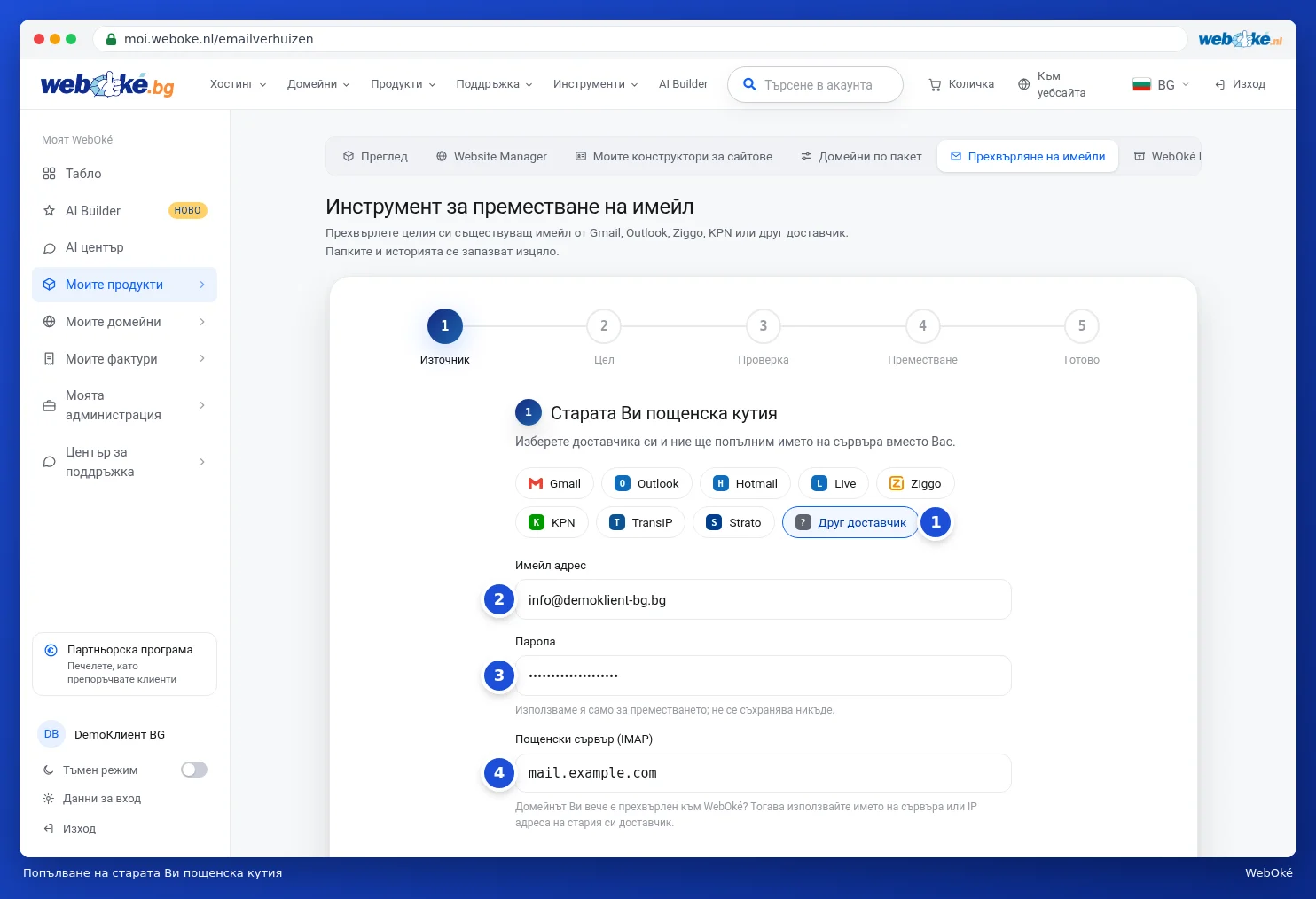Expand the Домейни navigation menu

318,84
